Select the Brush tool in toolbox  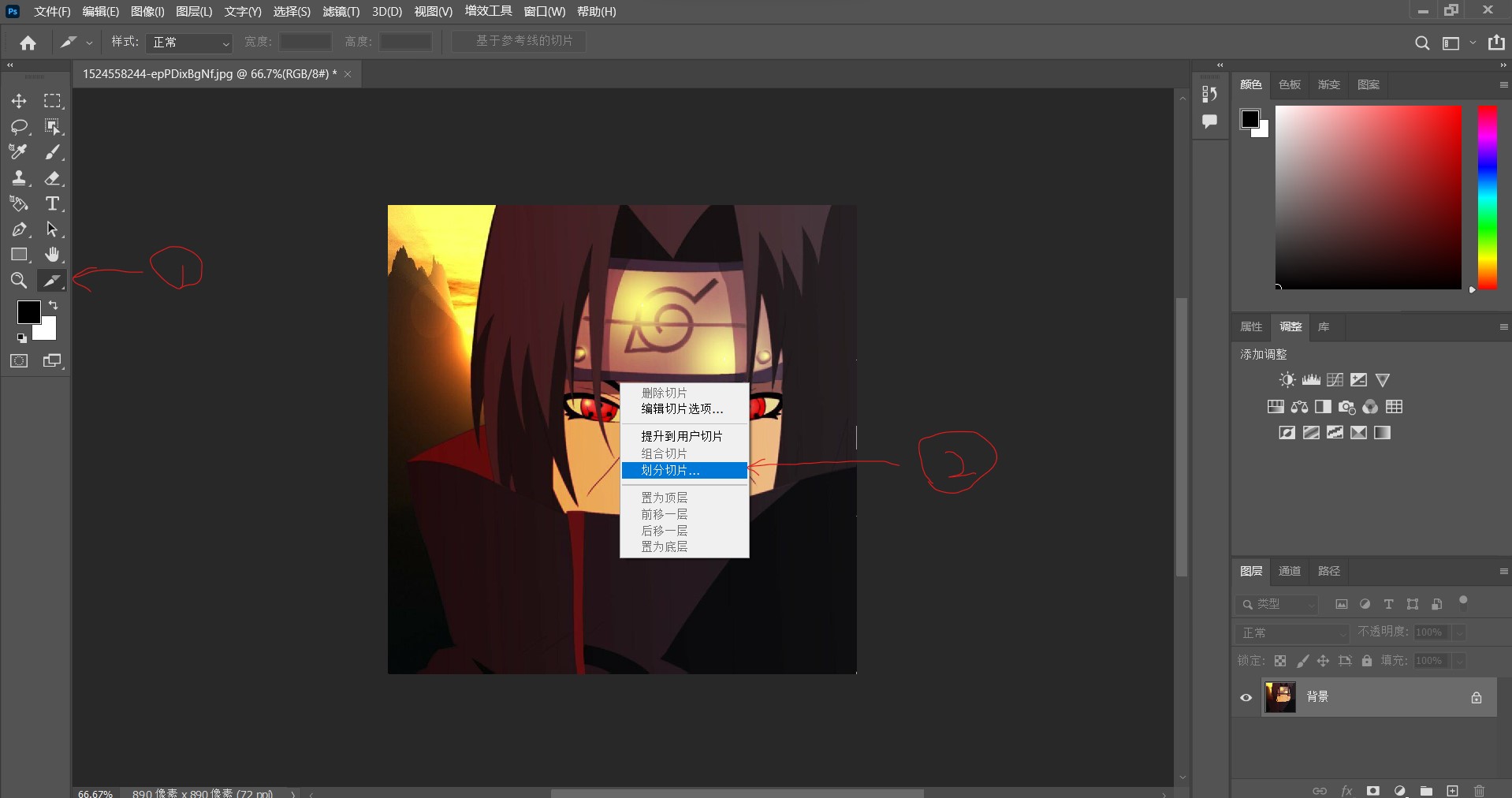[52, 152]
